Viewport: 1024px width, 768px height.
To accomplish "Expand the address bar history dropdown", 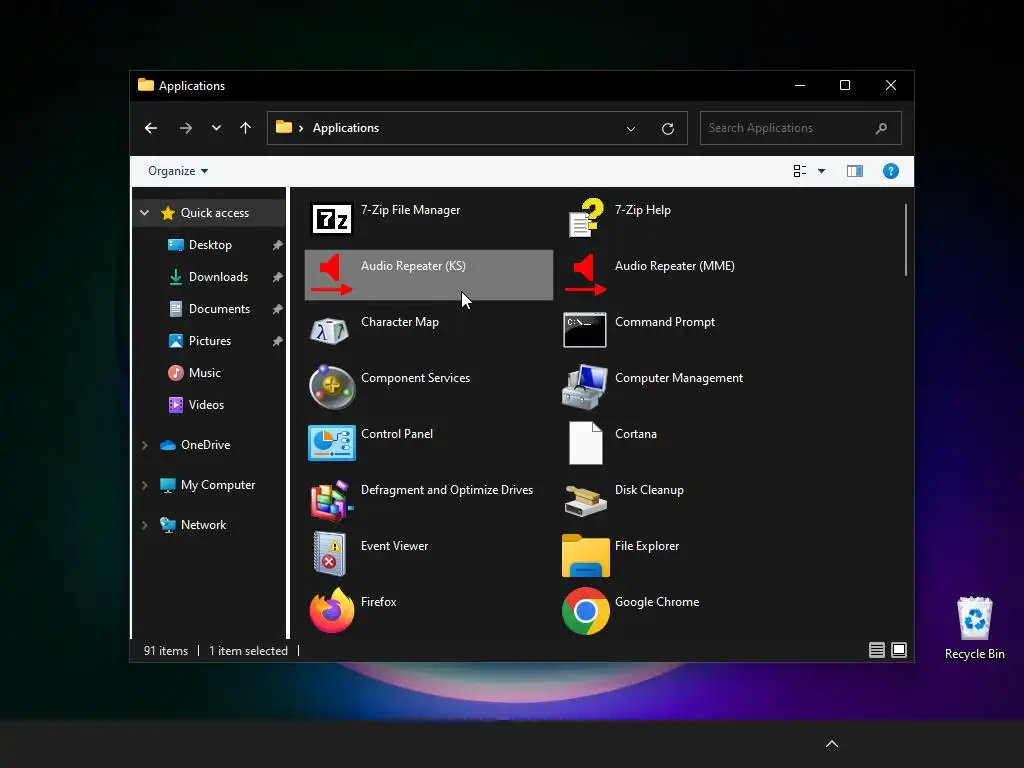I will tap(631, 129).
